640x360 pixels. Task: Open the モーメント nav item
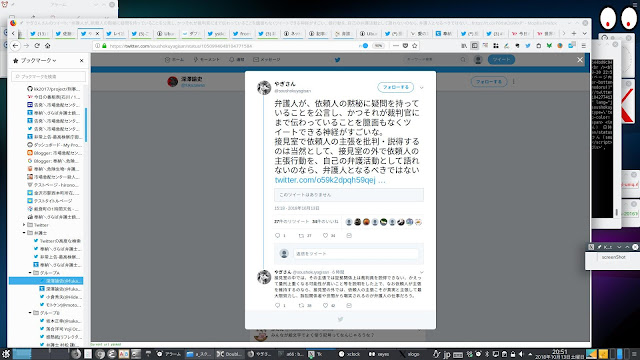click(207, 60)
